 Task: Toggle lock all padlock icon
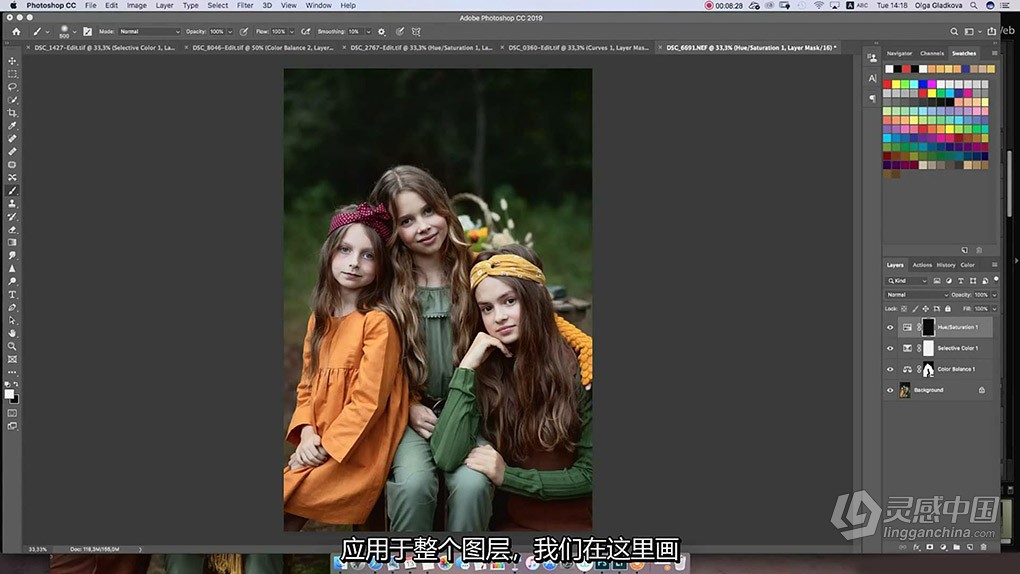tap(948, 308)
